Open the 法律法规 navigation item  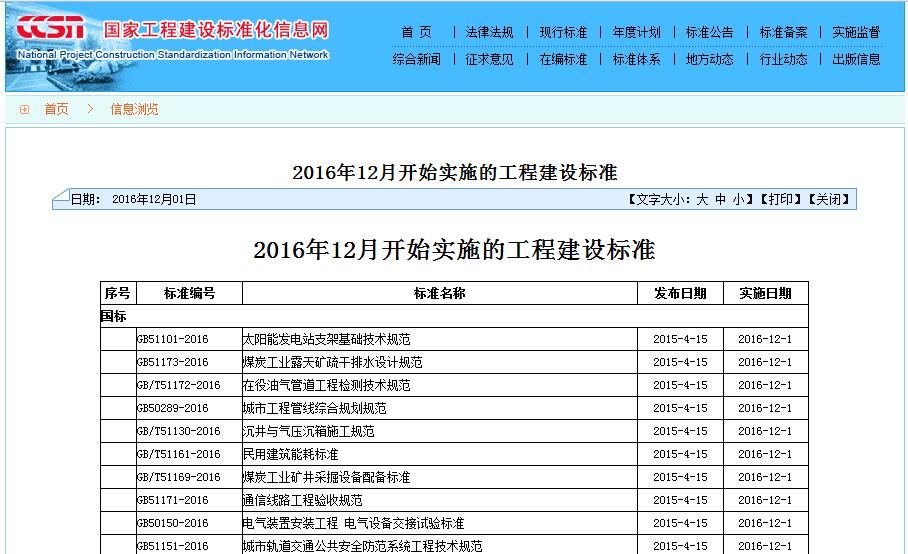(x=489, y=32)
